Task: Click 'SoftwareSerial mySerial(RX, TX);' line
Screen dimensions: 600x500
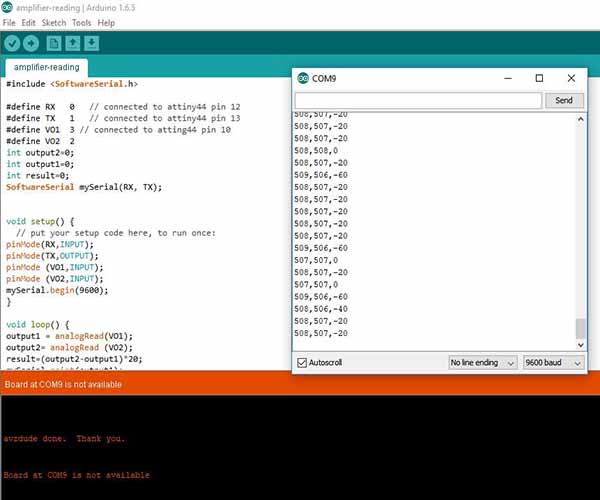Action: 84,187
